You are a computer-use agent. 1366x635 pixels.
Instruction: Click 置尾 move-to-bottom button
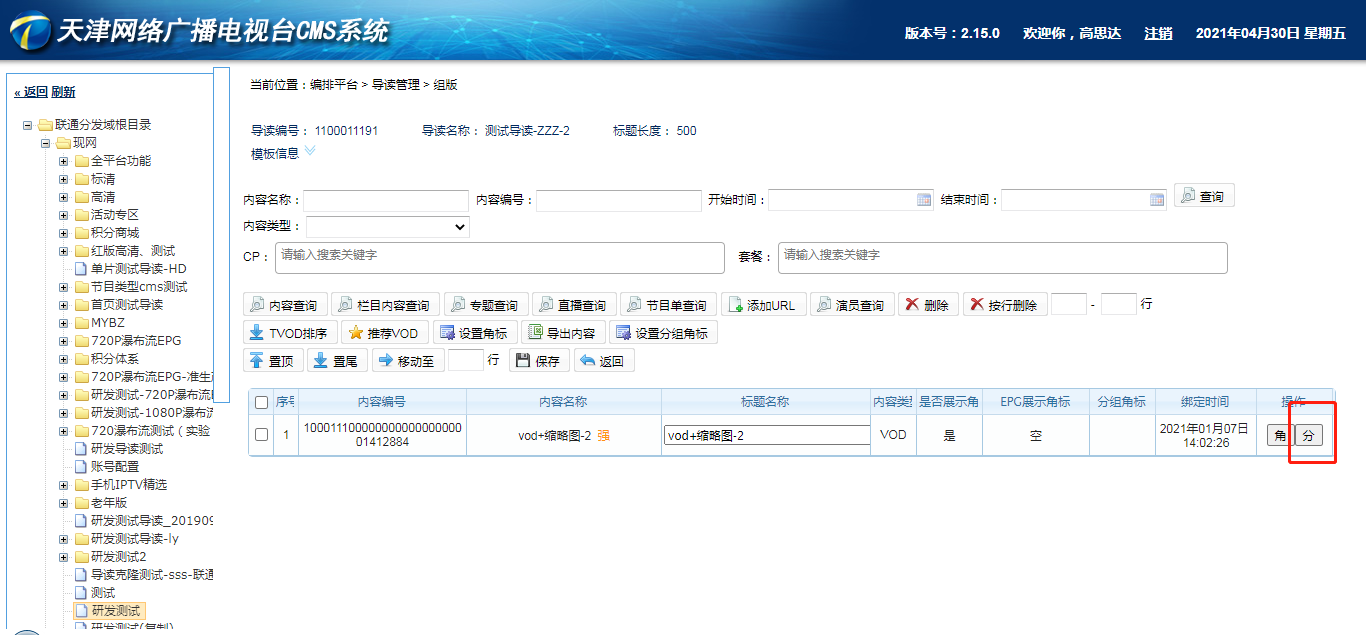(x=336, y=361)
